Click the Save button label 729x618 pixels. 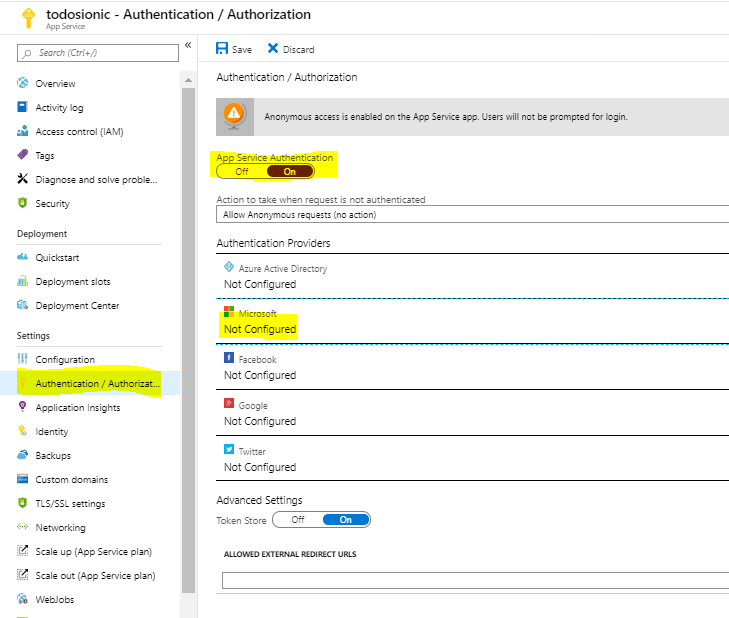click(x=242, y=49)
